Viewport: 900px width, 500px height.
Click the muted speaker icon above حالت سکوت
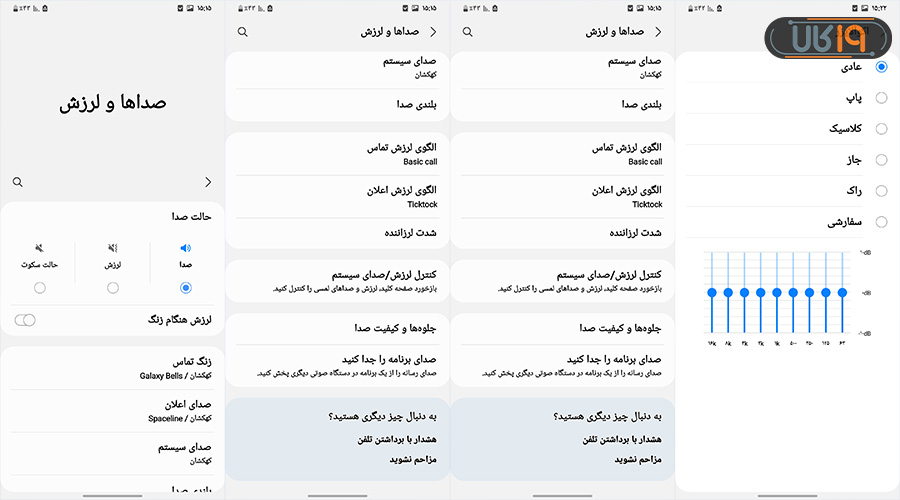[40, 248]
